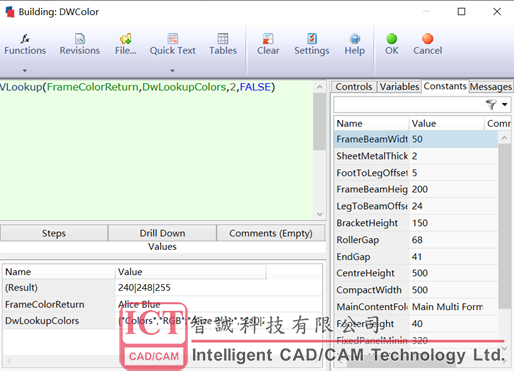Confirm with the green OK button
The width and height of the screenshot is (514, 371).
392,44
